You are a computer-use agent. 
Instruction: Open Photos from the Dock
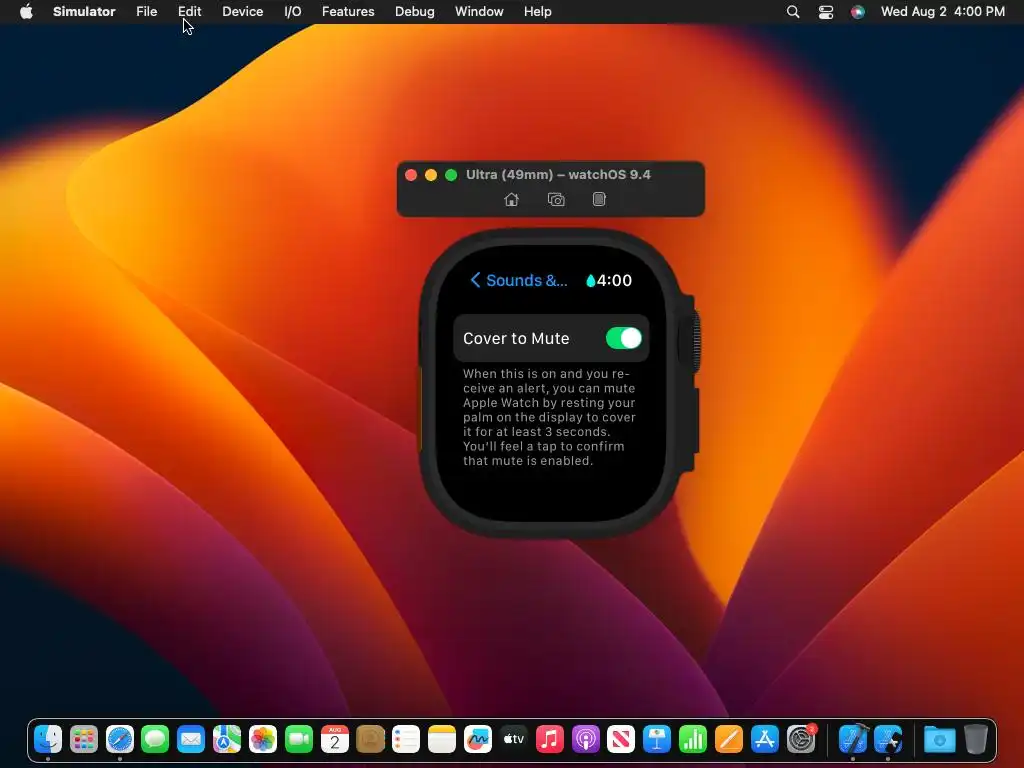click(x=263, y=739)
